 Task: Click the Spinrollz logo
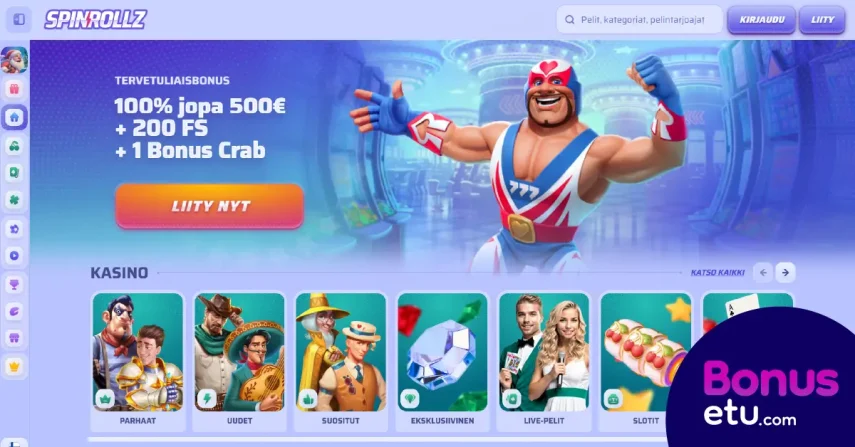pos(95,20)
